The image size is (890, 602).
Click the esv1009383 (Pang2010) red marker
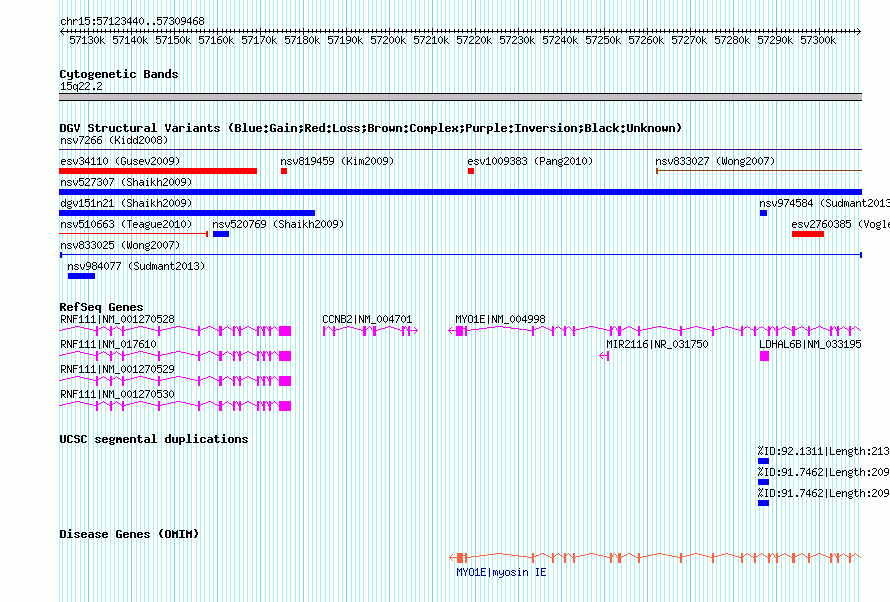[471, 171]
